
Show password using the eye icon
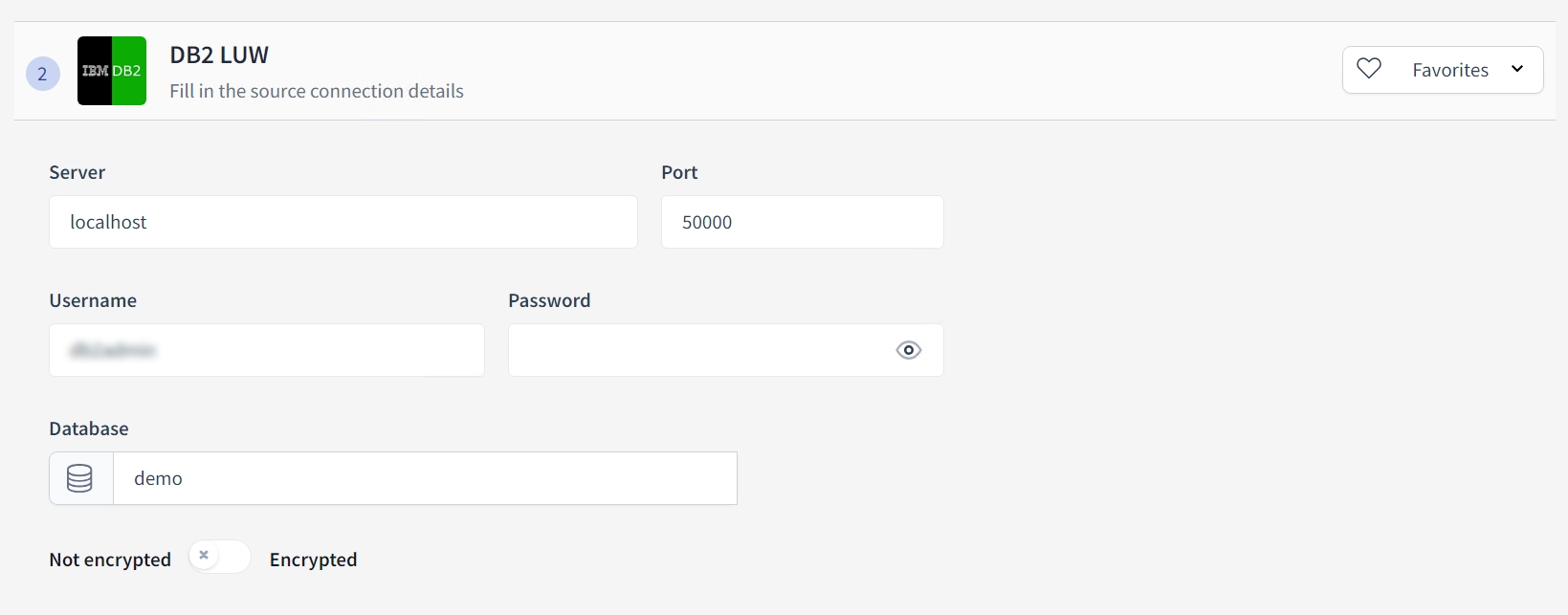pyautogui.click(x=908, y=350)
